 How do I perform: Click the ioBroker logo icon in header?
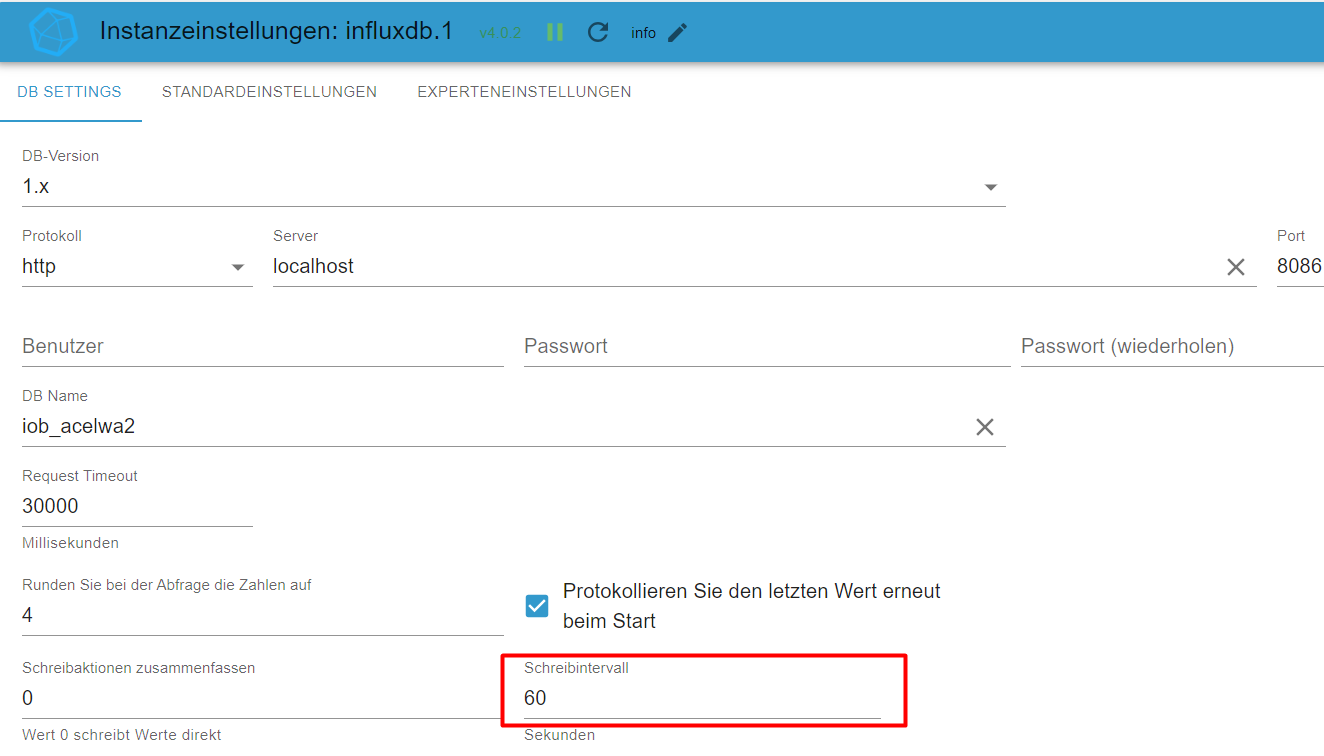point(53,32)
